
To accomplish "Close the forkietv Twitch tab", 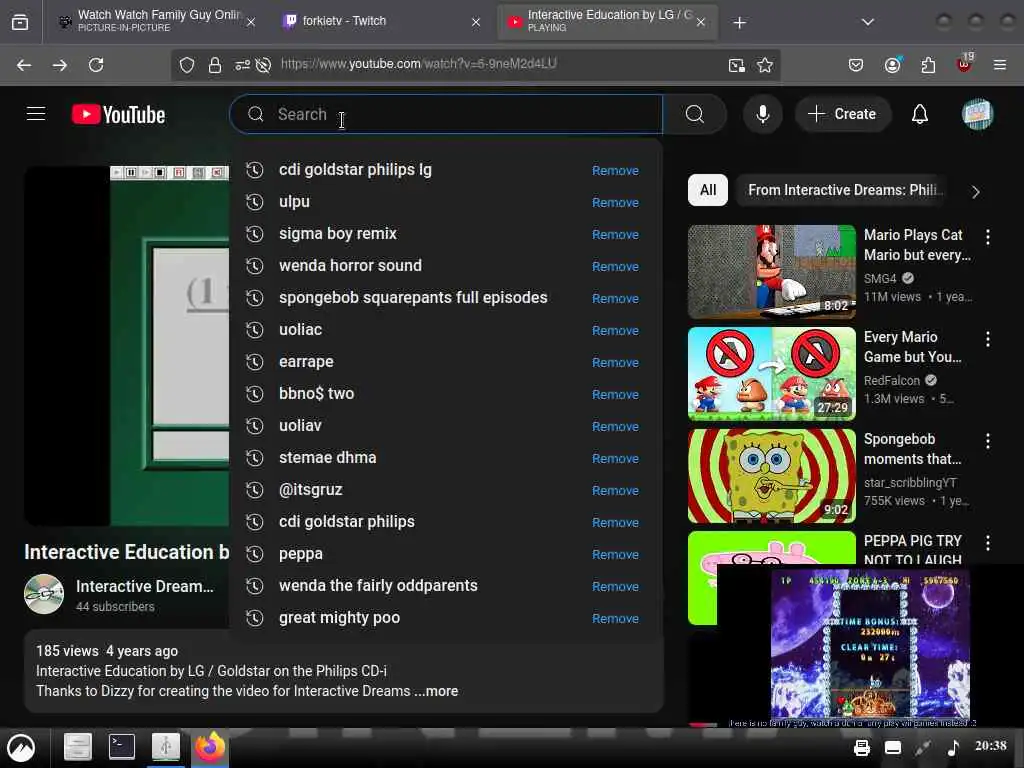I will tap(476, 22).
